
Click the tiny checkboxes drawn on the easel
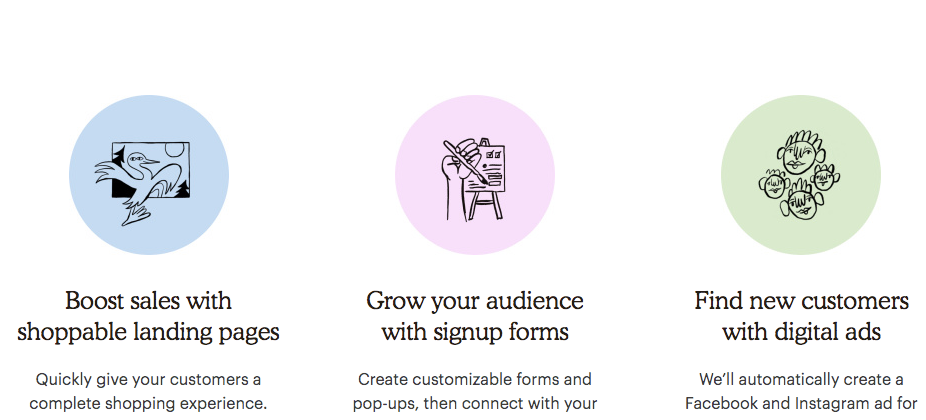(493, 154)
